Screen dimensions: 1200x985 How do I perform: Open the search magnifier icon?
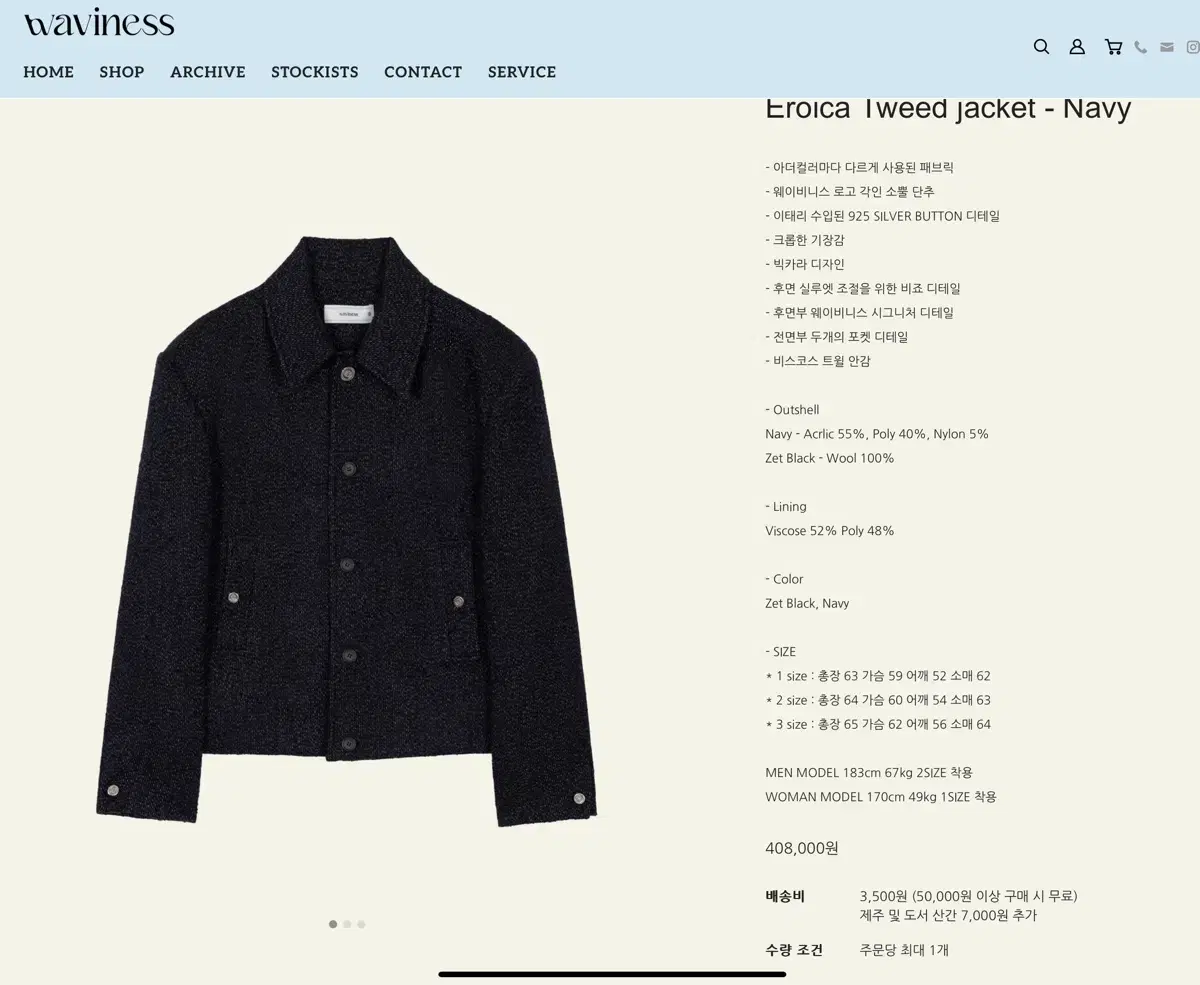click(1041, 47)
